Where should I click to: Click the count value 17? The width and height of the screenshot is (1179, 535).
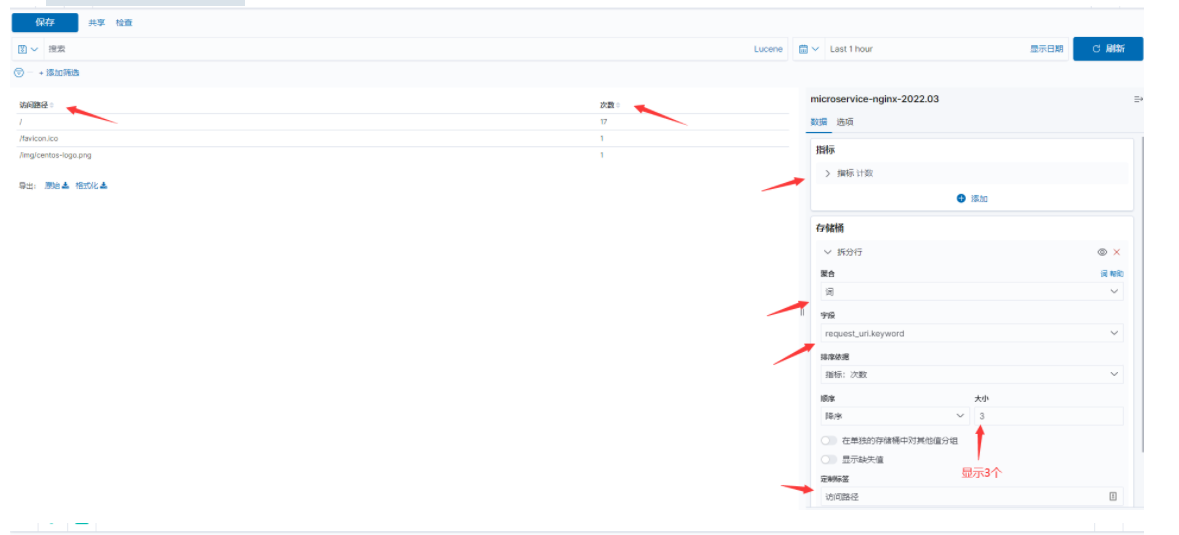604,122
